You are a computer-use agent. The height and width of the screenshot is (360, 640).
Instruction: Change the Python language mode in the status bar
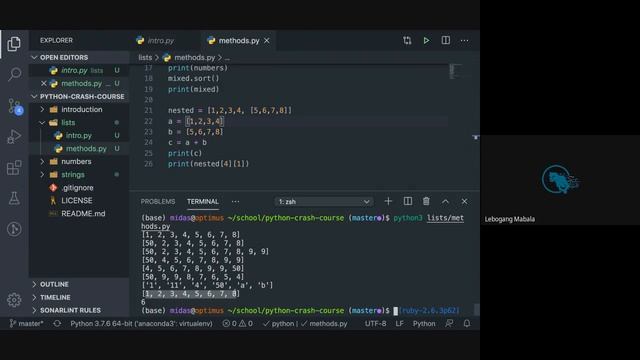(424, 323)
